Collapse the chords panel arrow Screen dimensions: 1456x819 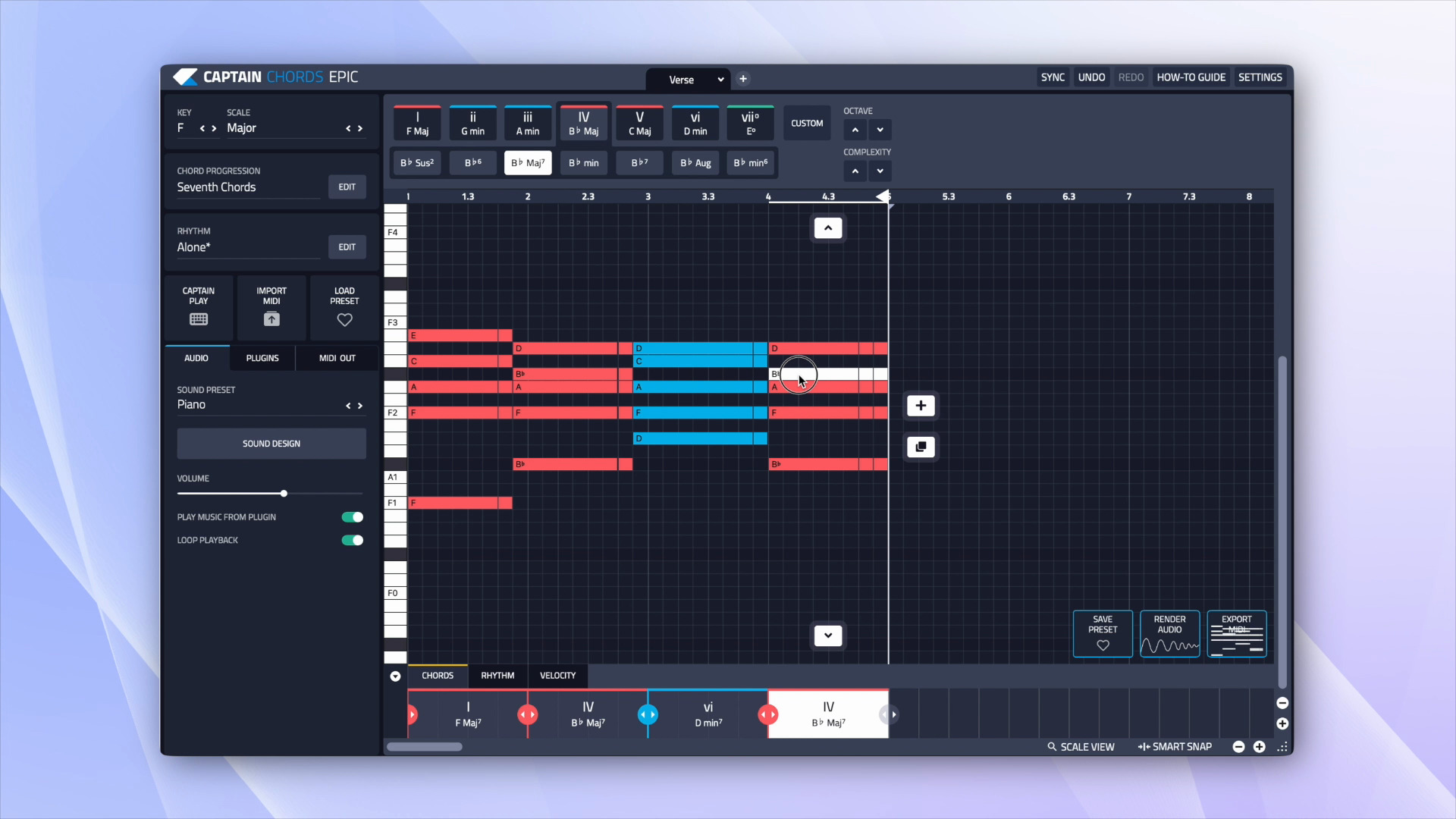(395, 676)
